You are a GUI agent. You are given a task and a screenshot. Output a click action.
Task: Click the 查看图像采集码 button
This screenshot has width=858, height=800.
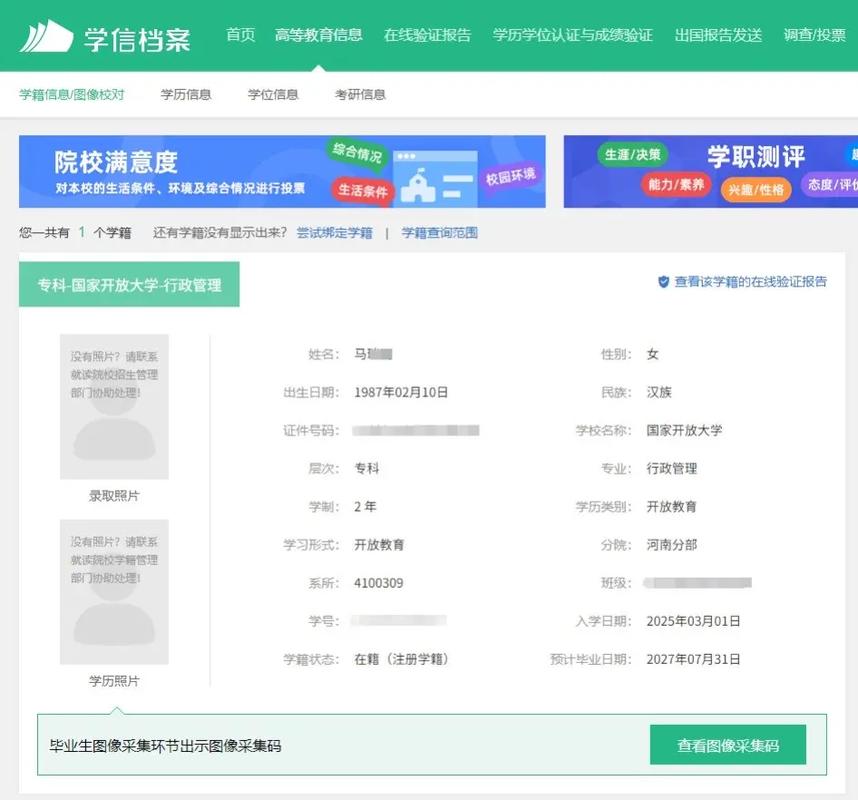tap(728, 745)
